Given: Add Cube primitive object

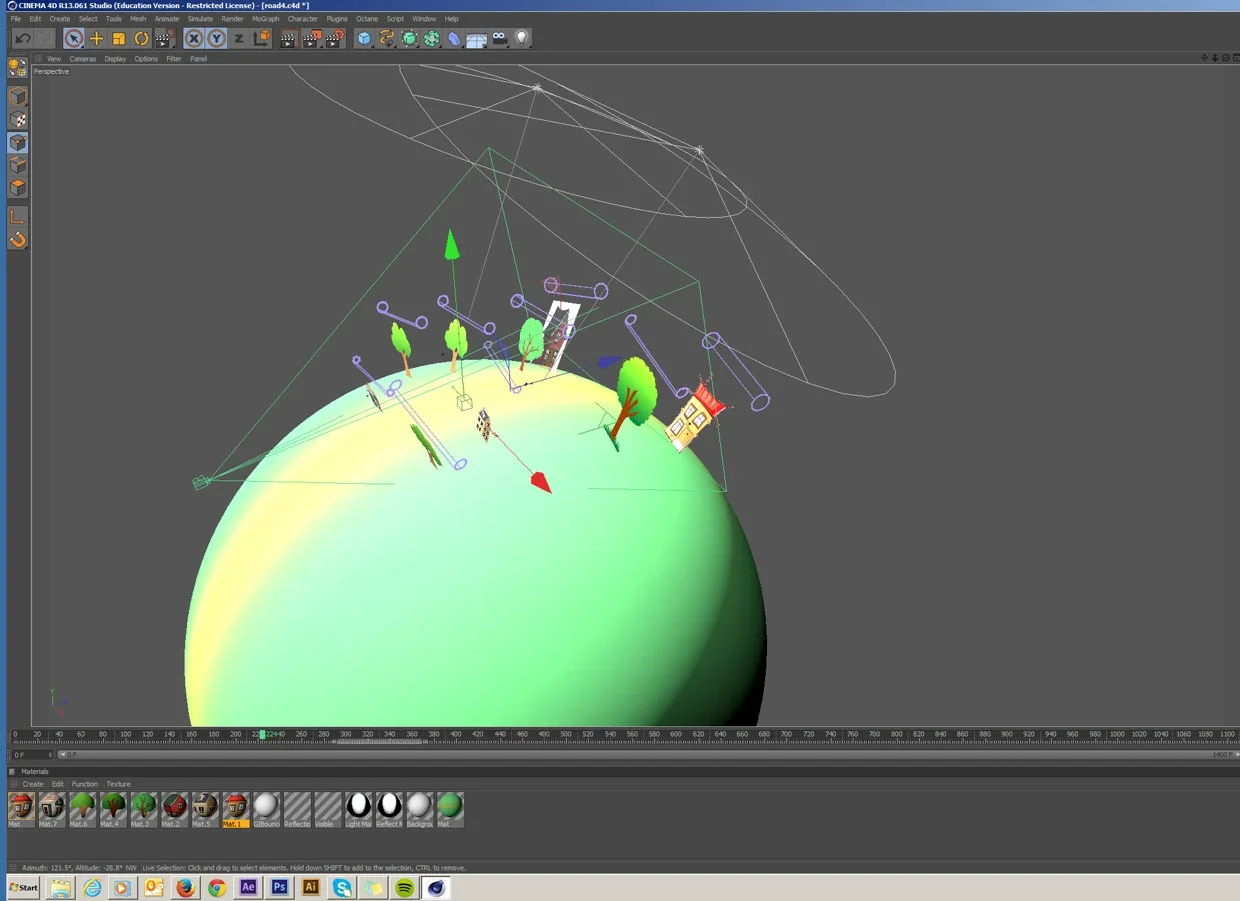Looking at the screenshot, I should click(365, 38).
